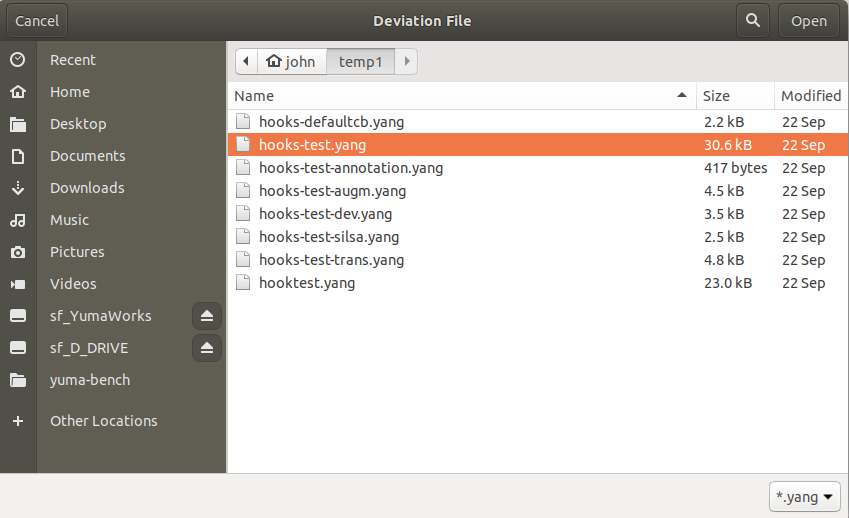This screenshot has height=518, width=849.
Task: Click the 3.5 kB size value
Action: tap(724, 214)
